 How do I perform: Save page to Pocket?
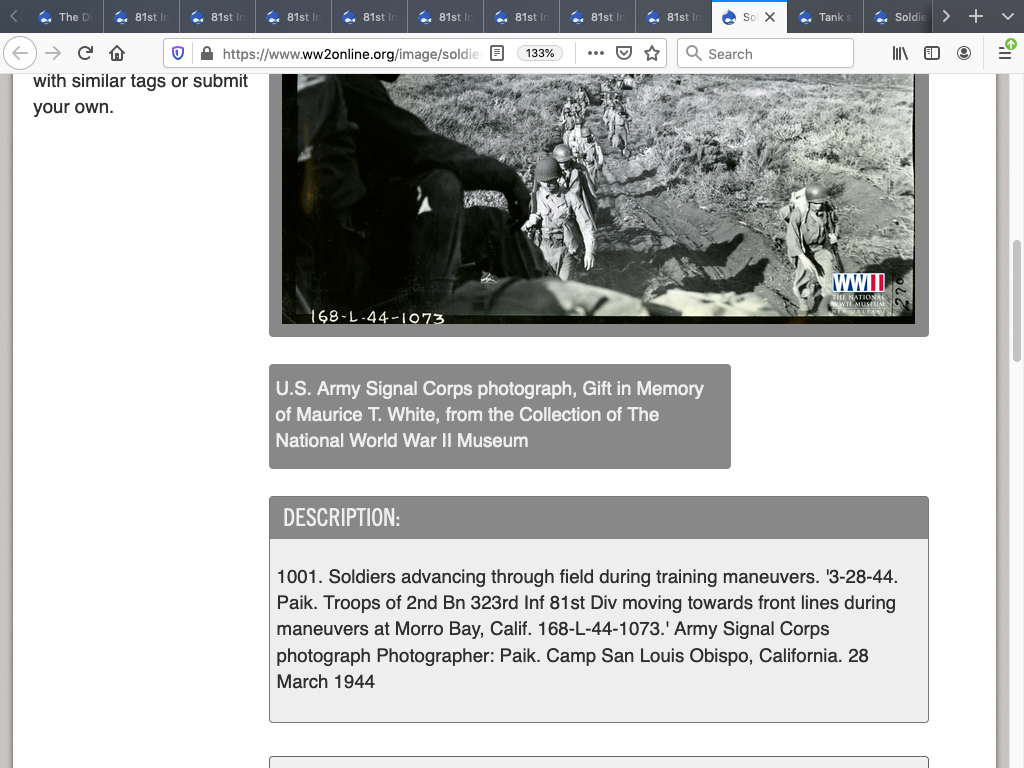pos(624,53)
